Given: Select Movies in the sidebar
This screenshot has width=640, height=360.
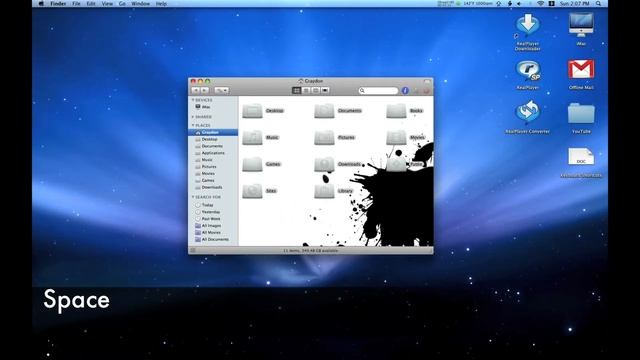Looking at the screenshot, I should pyautogui.click(x=213, y=173).
